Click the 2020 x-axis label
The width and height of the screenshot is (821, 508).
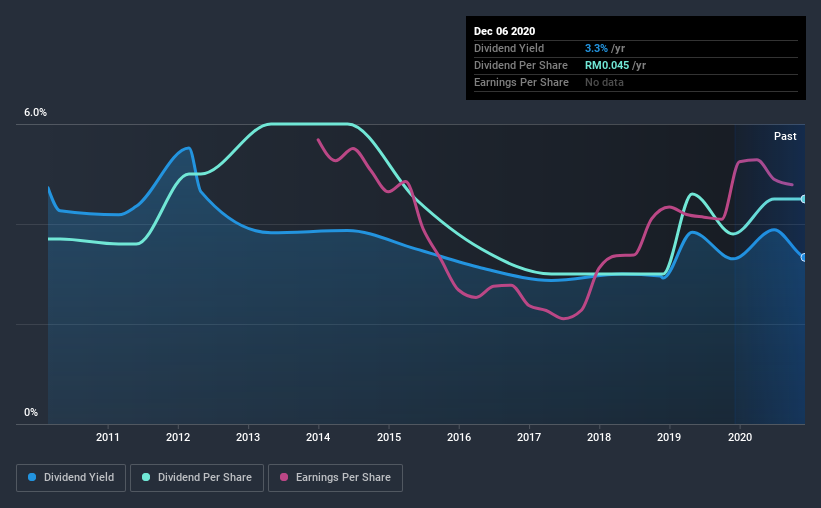click(x=740, y=437)
